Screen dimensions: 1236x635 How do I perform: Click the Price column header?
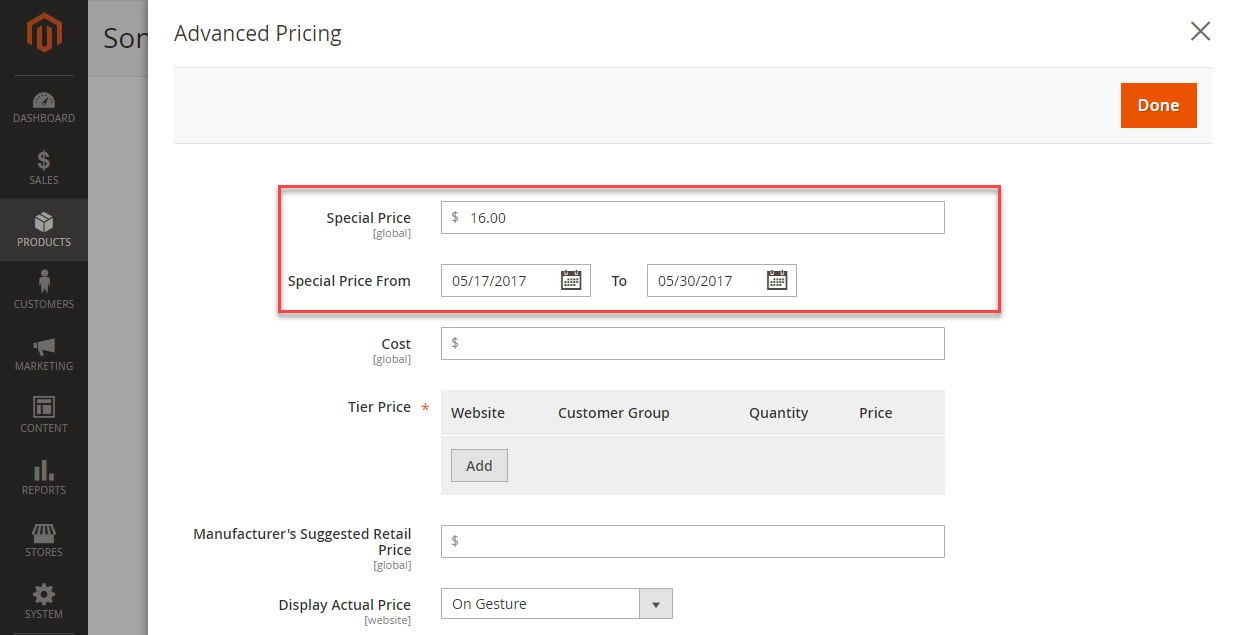(875, 412)
